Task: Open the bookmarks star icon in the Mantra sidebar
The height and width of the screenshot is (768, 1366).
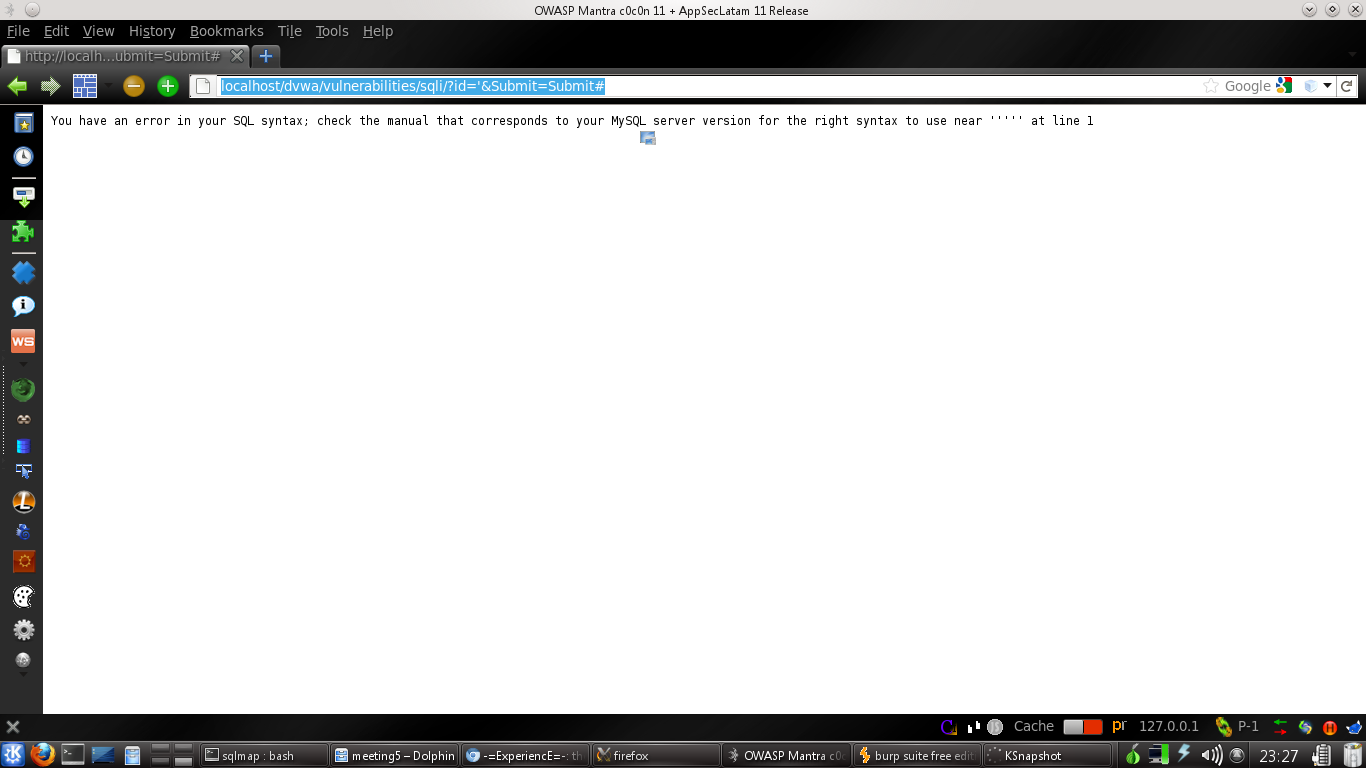Action: click(23, 124)
